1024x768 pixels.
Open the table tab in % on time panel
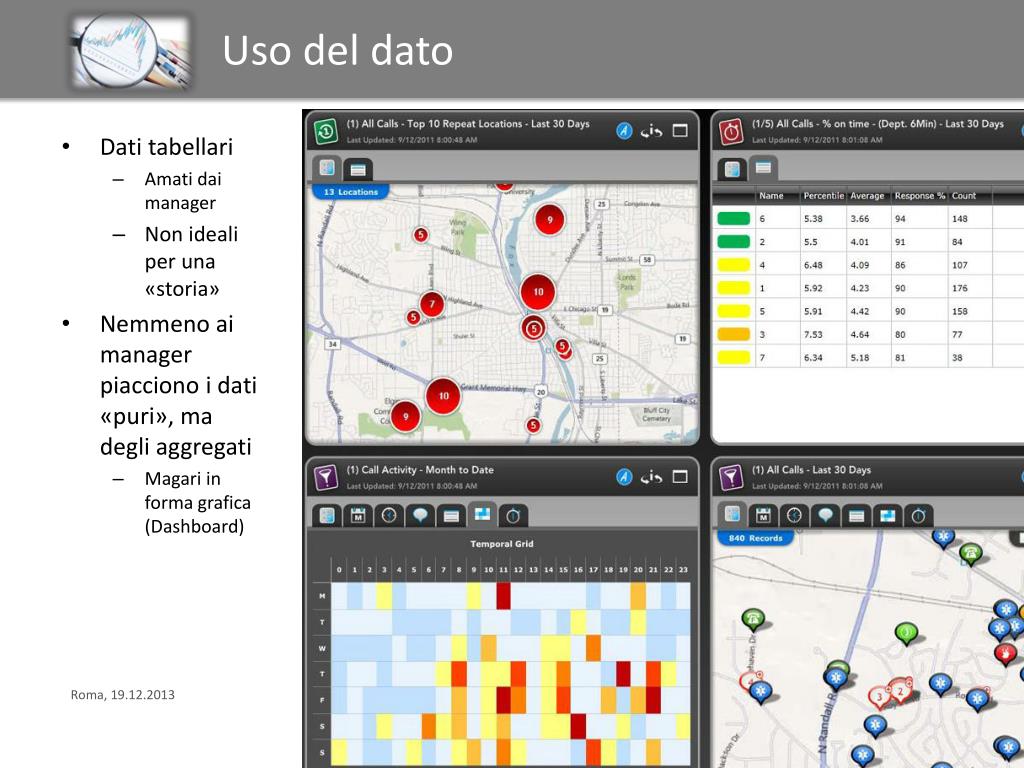(x=763, y=168)
